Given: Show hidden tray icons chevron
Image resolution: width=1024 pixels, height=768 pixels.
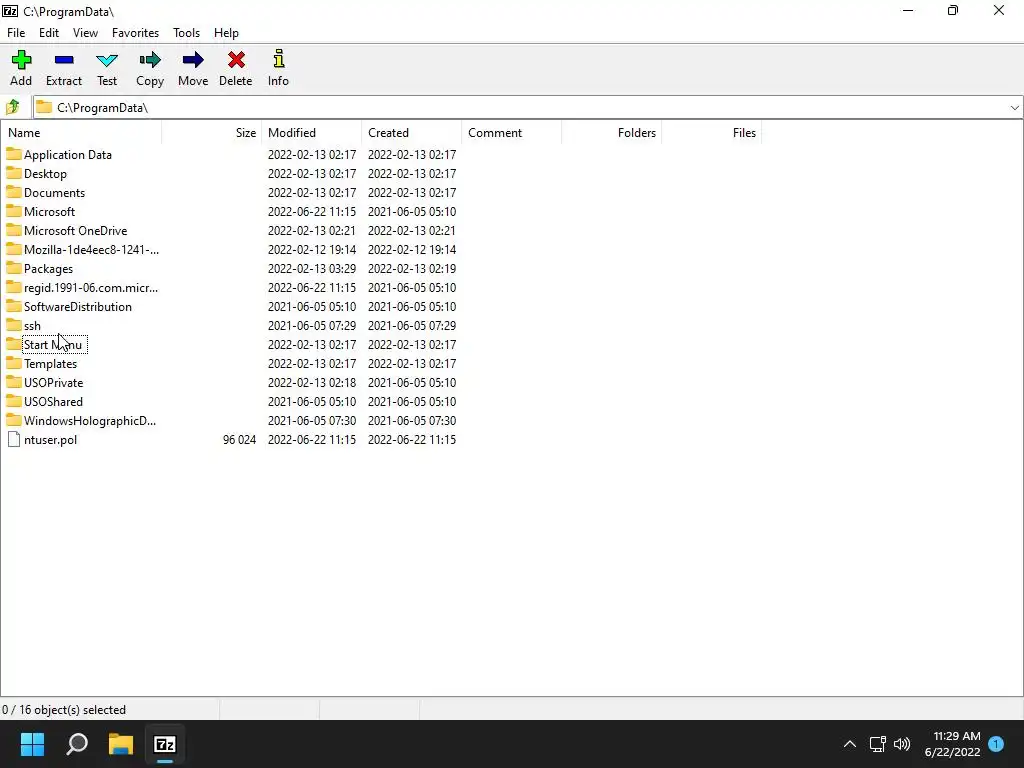Looking at the screenshot, I should click(850, 744).
